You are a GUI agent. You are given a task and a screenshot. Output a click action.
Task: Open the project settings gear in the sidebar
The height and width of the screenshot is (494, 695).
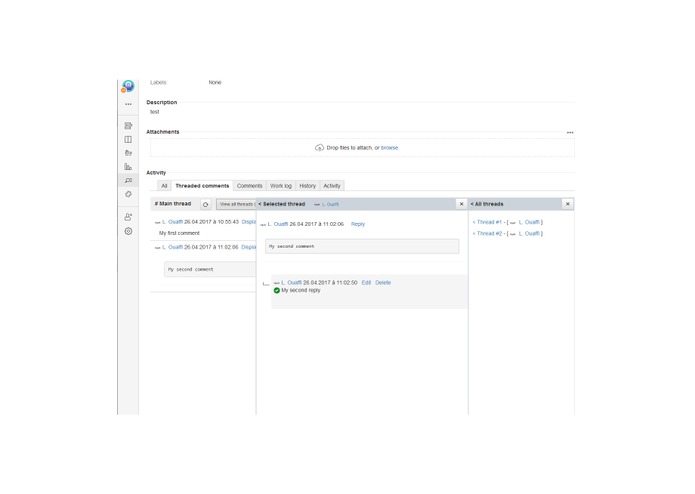click(x=128, y=231)
